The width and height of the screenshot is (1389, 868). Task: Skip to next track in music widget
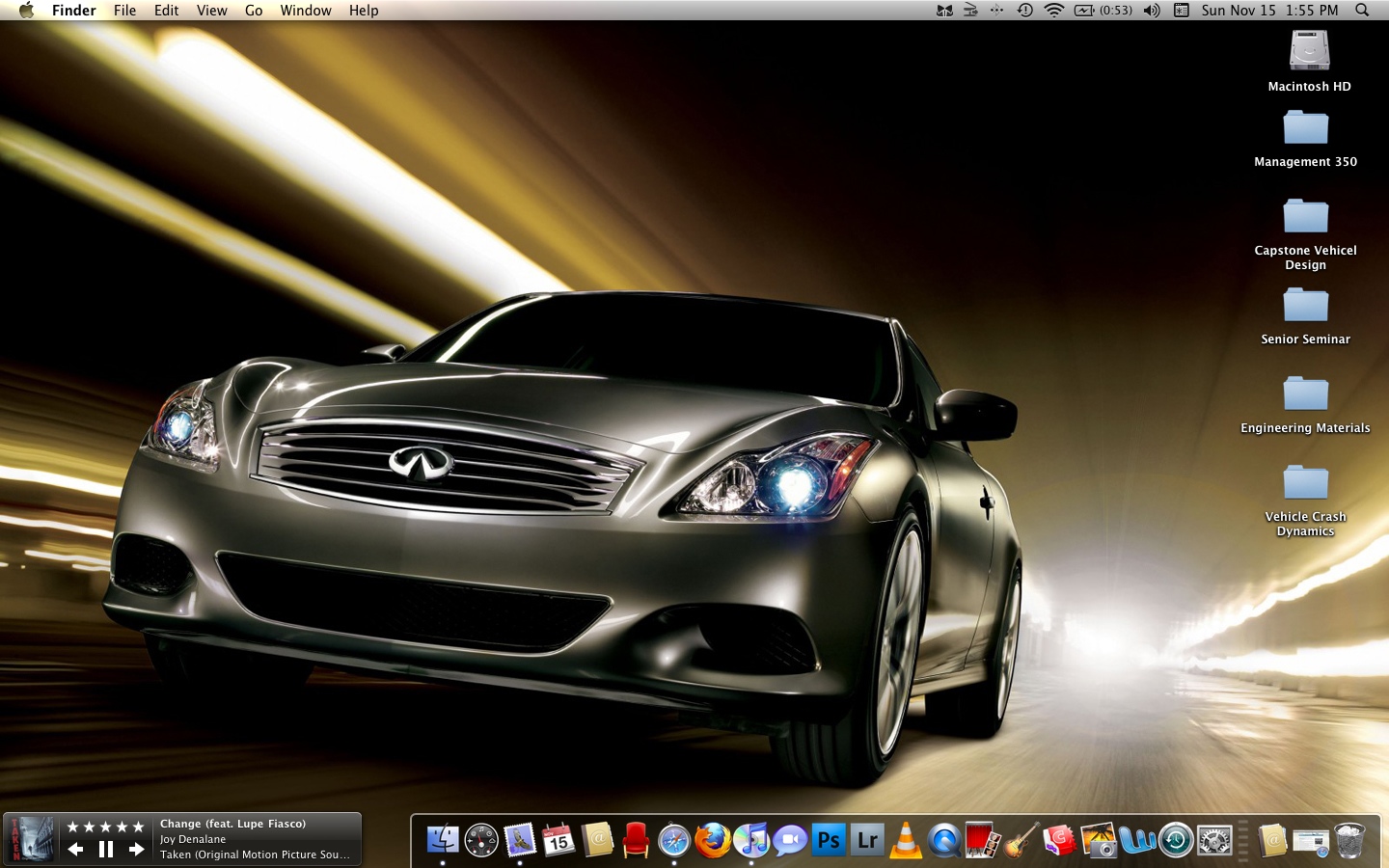click(x=137, y=849)
